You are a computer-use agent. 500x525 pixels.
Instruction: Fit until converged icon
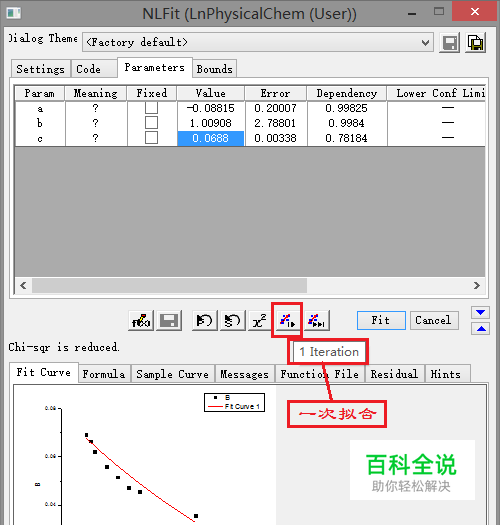(x=317, y=321)
